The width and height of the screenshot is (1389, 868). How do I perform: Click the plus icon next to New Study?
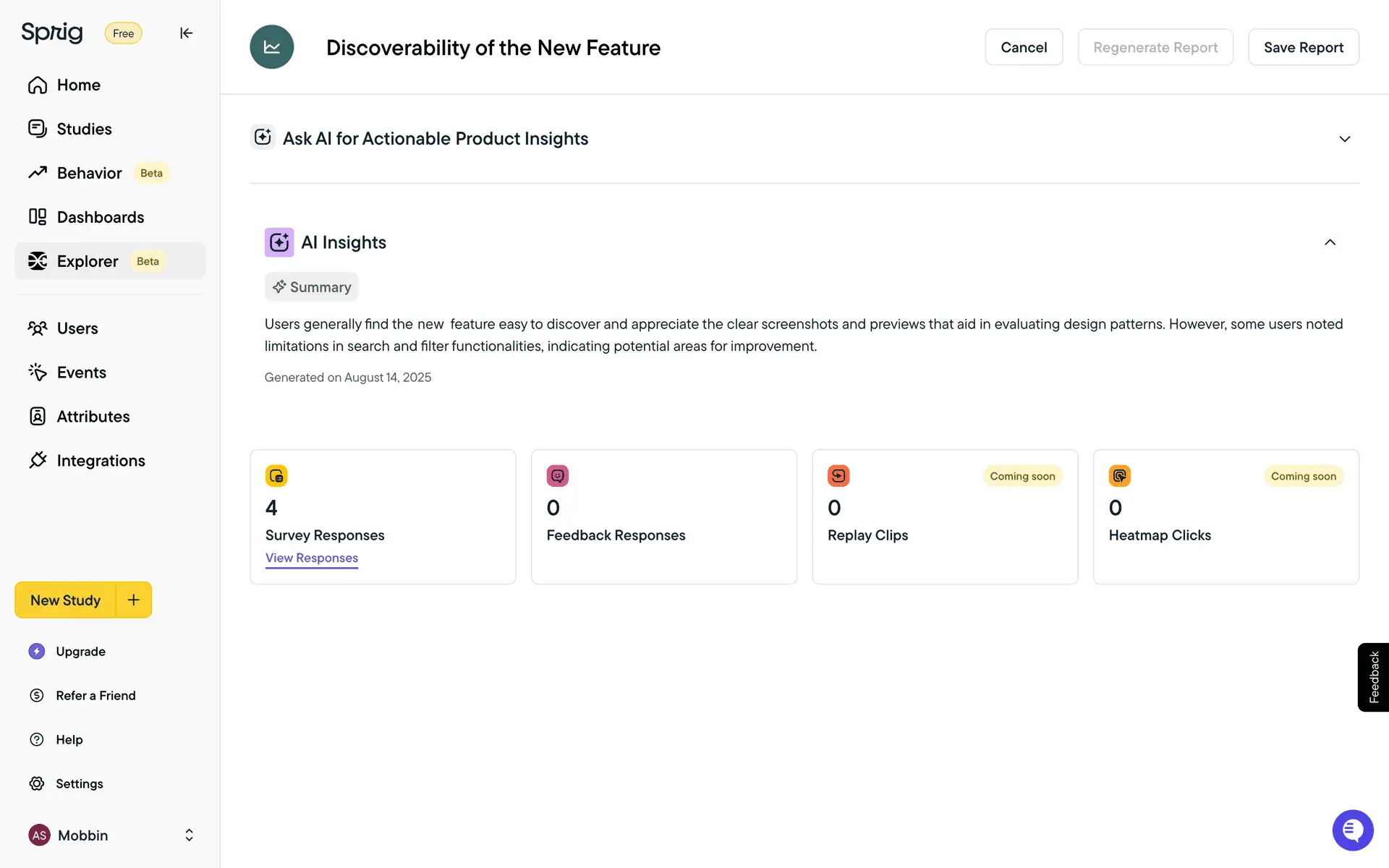(134, 600)
